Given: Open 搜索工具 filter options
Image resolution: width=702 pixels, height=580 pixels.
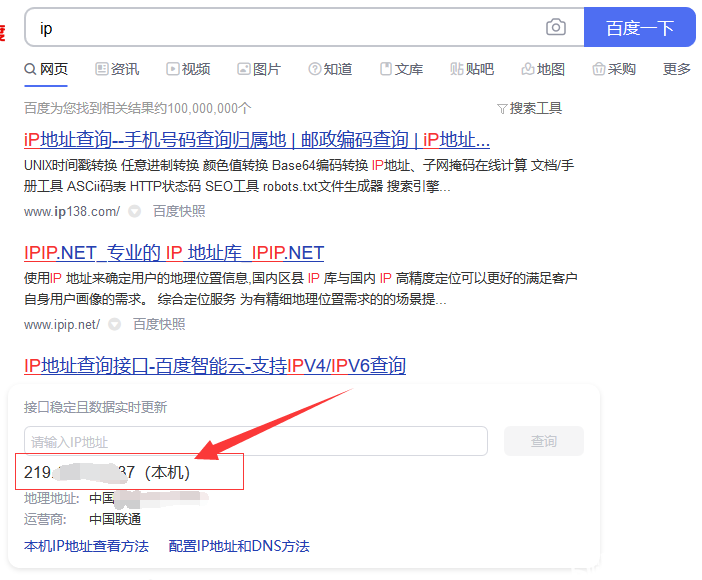Looking at the screenshot, I should [x=530, y=108].
